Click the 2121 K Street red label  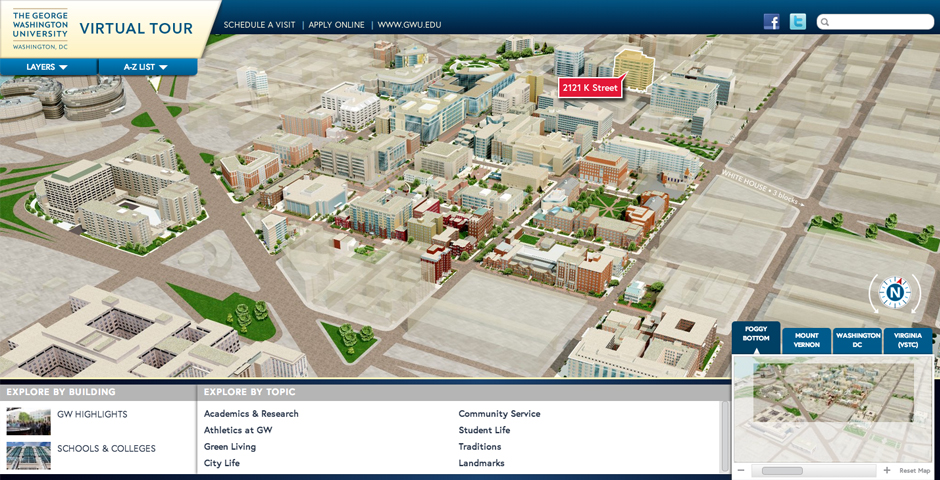click(589, 88)
